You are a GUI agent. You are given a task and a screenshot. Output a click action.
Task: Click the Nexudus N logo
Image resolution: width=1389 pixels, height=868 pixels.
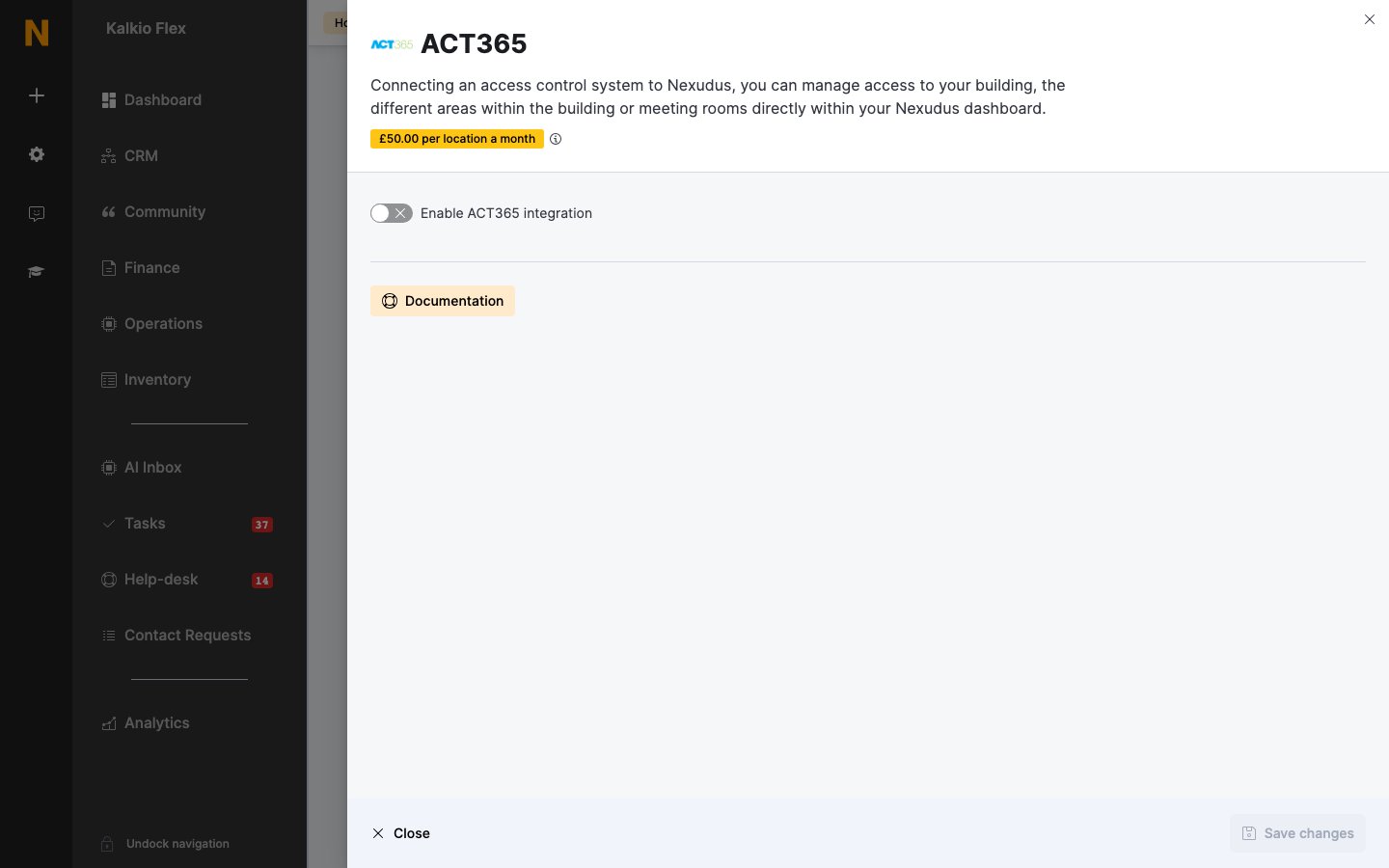[x=37, y=33]
